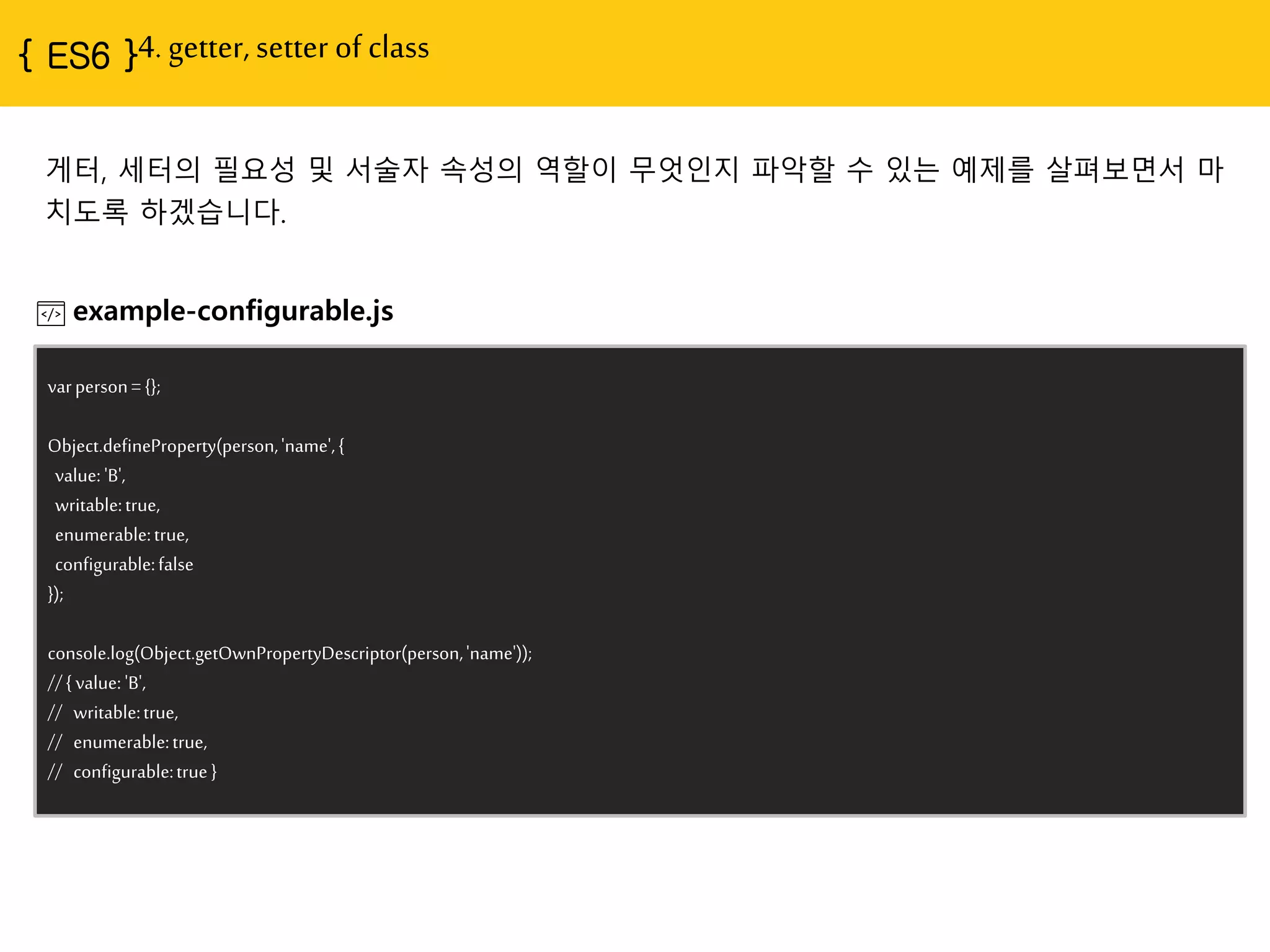Click the code line 'value: 'B','

(91, 476)
